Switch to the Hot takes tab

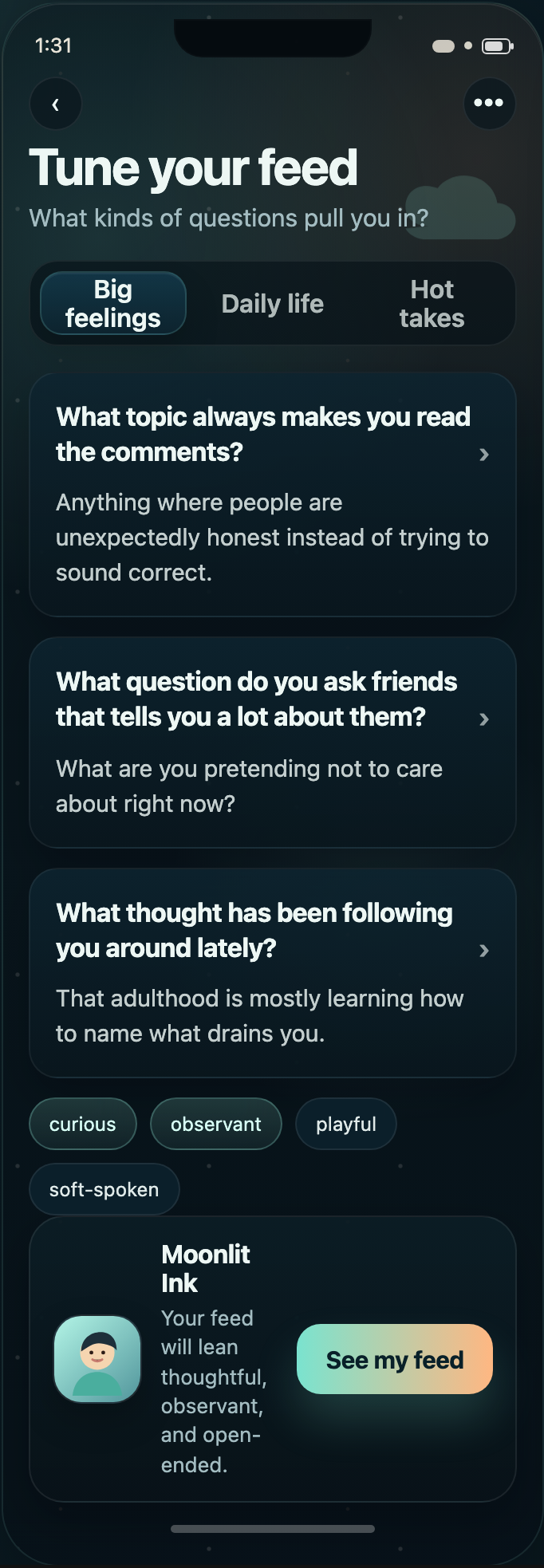click(432, 304)
